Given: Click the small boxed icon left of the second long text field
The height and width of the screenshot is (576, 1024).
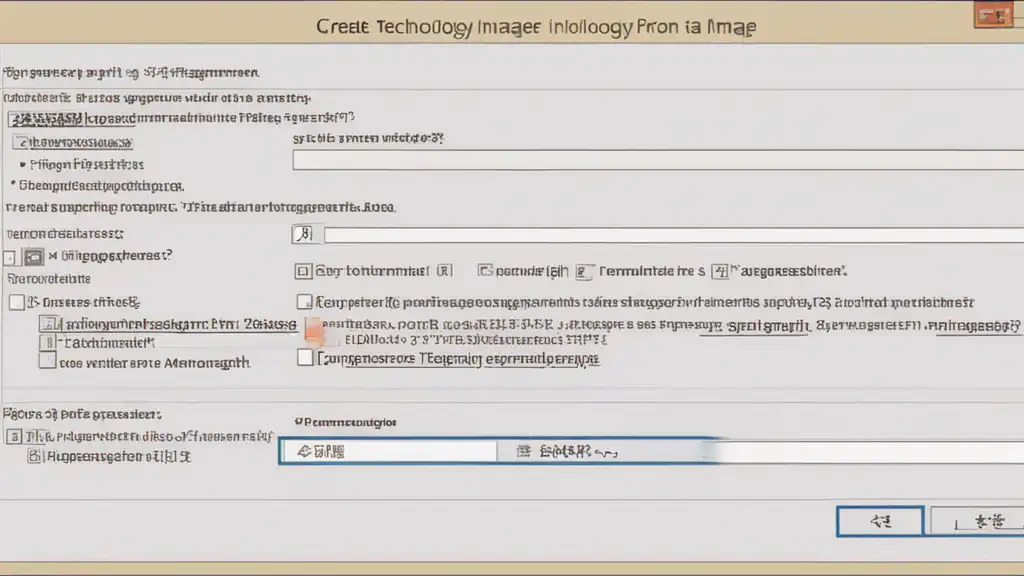Looking at the screenshot, I should tap(305, 235).
